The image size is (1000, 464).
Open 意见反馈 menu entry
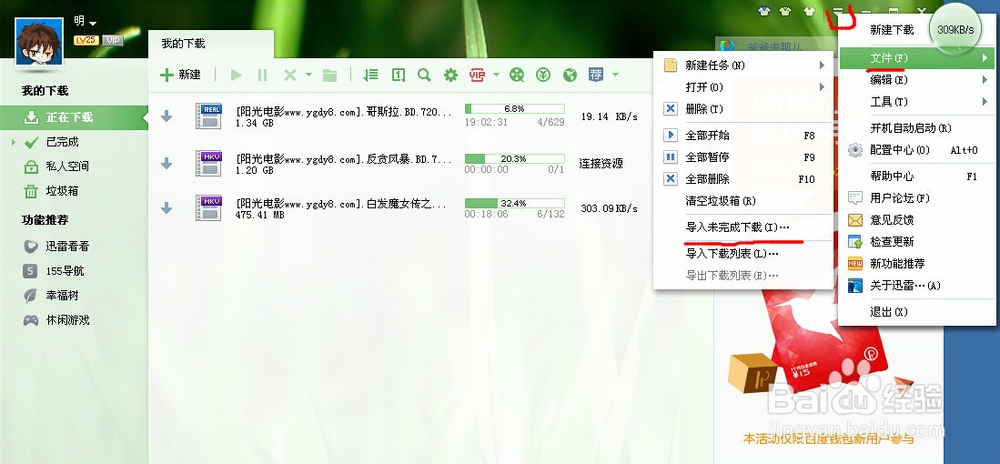pos(916,220)
